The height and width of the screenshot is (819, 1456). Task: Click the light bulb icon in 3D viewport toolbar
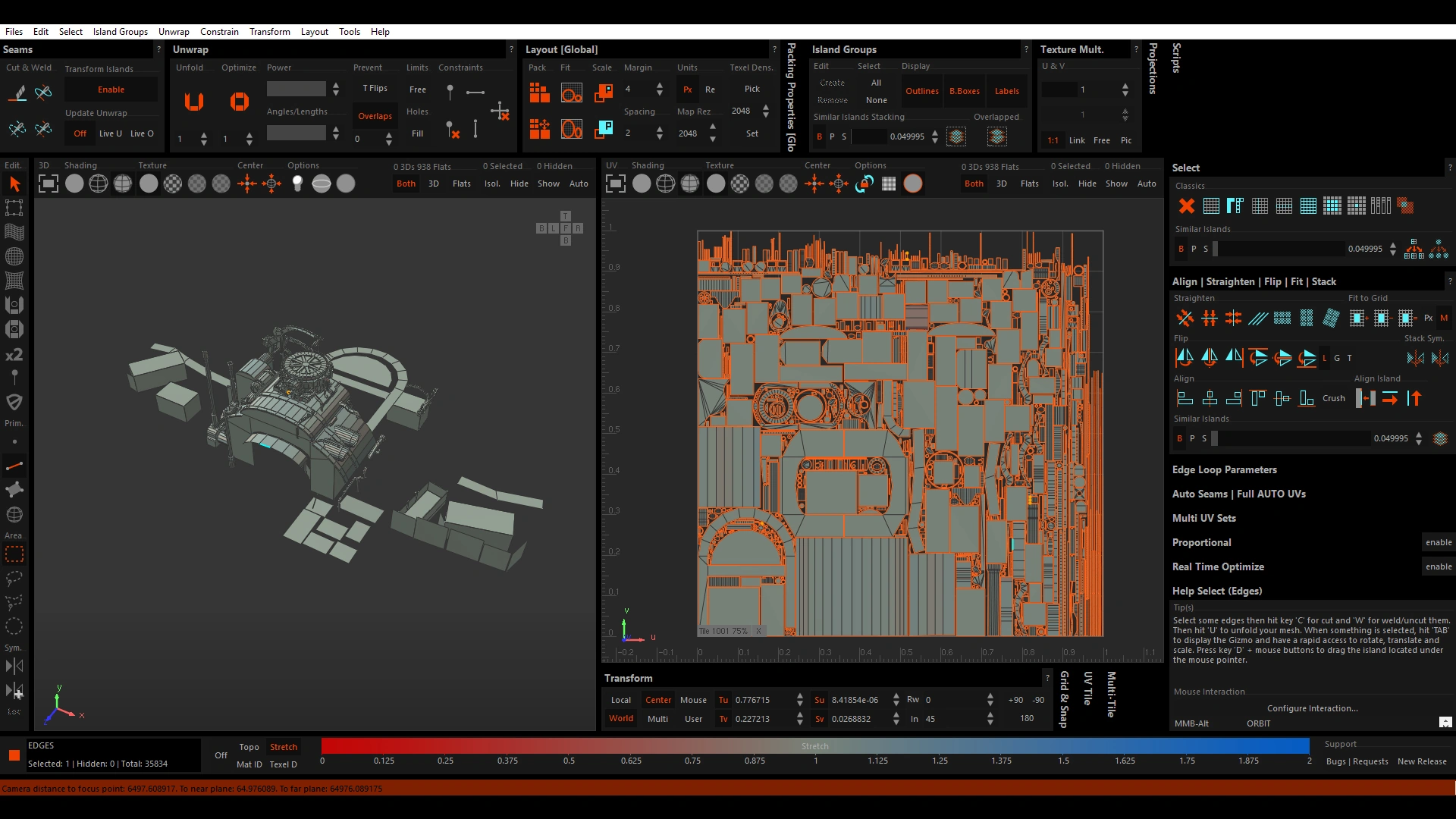(x=297, y=184)
